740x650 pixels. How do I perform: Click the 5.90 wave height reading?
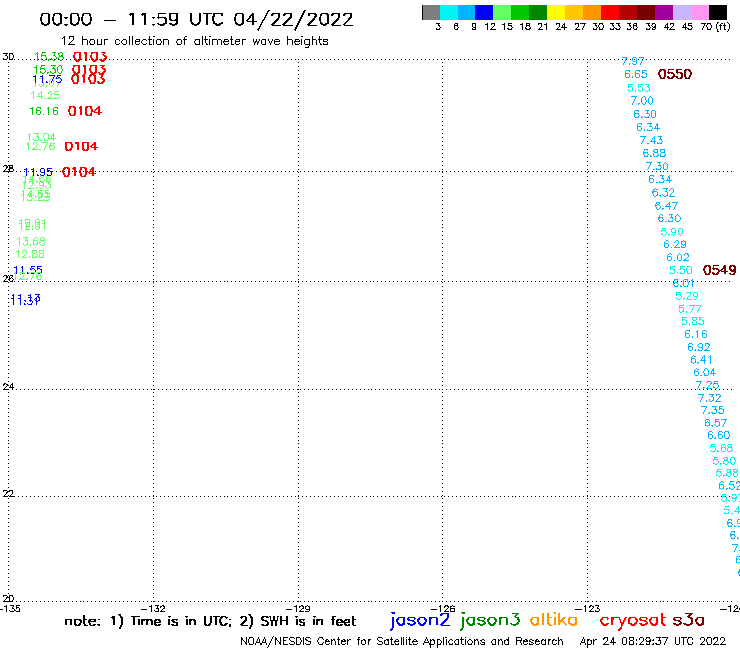click(672, 232)
